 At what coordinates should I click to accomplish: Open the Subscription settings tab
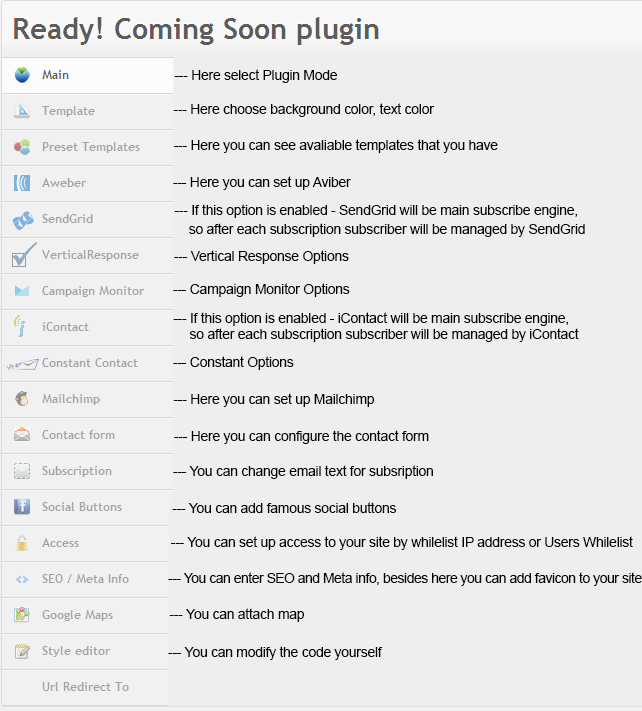[x=87, y=471]
